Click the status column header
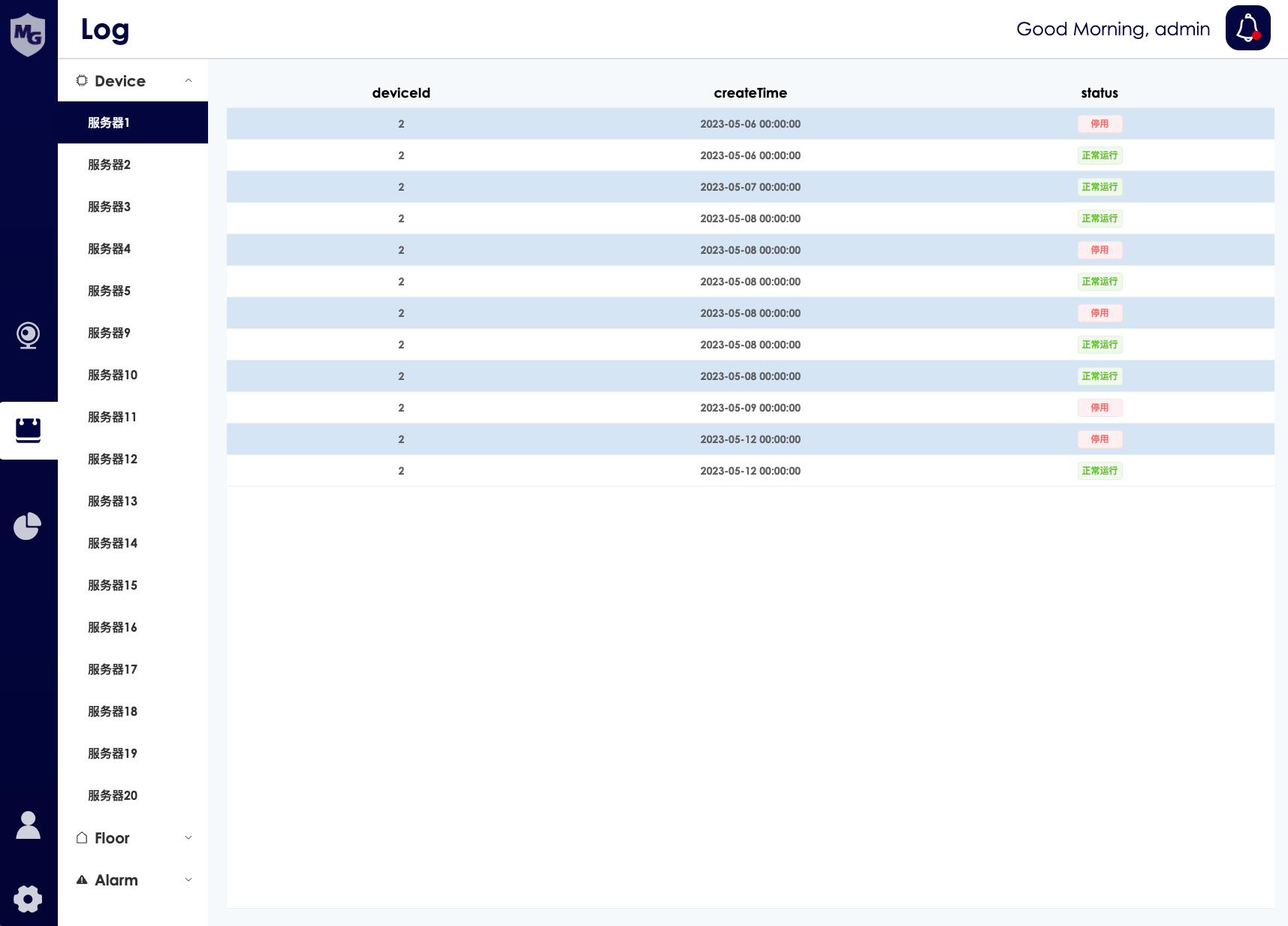Viewport: 1288px width, 926px height. [x=1099, y=93]
